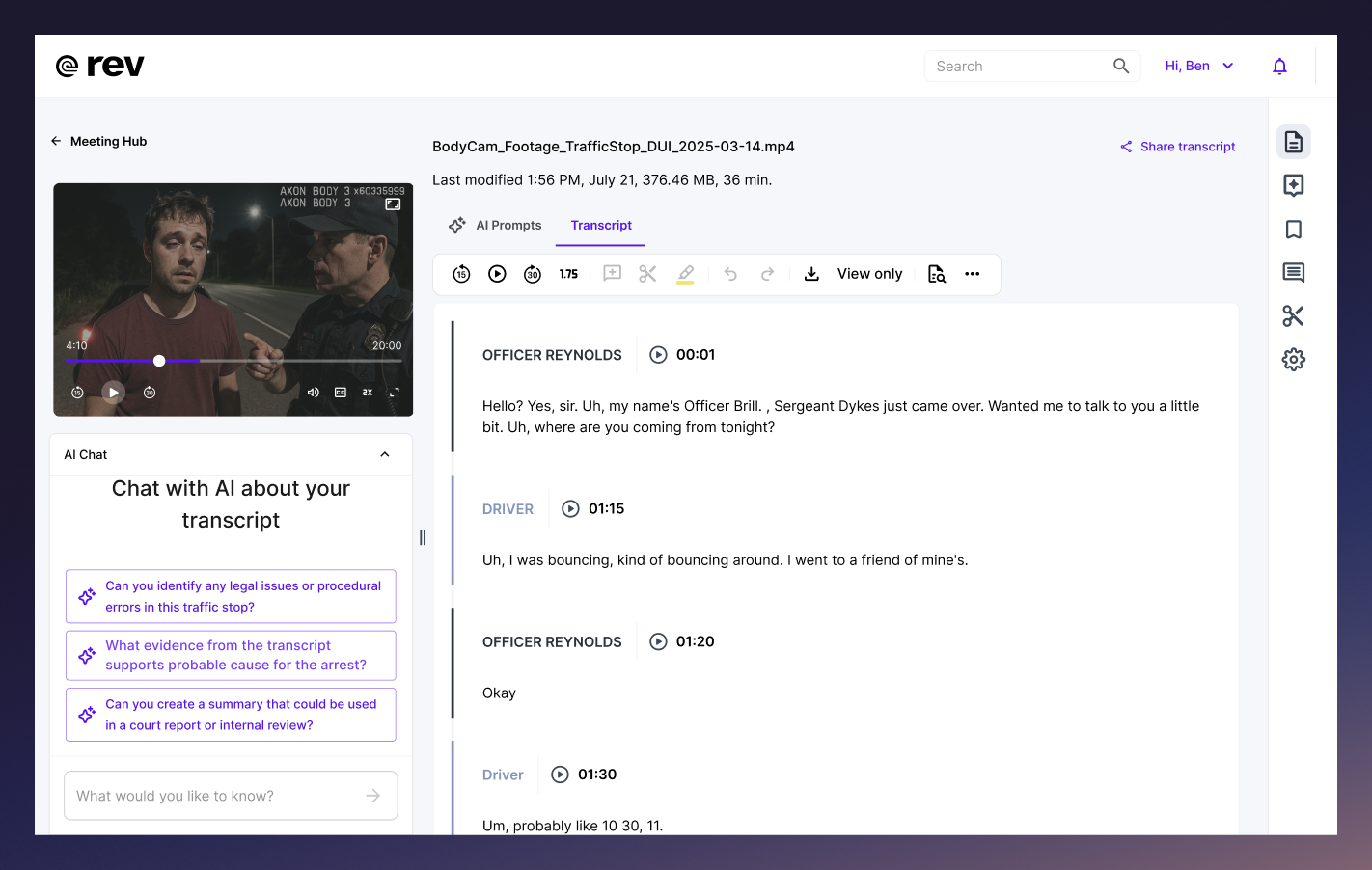Open the download transcript icon
This screenshot has width=1372, height=870.
[811, 274]
